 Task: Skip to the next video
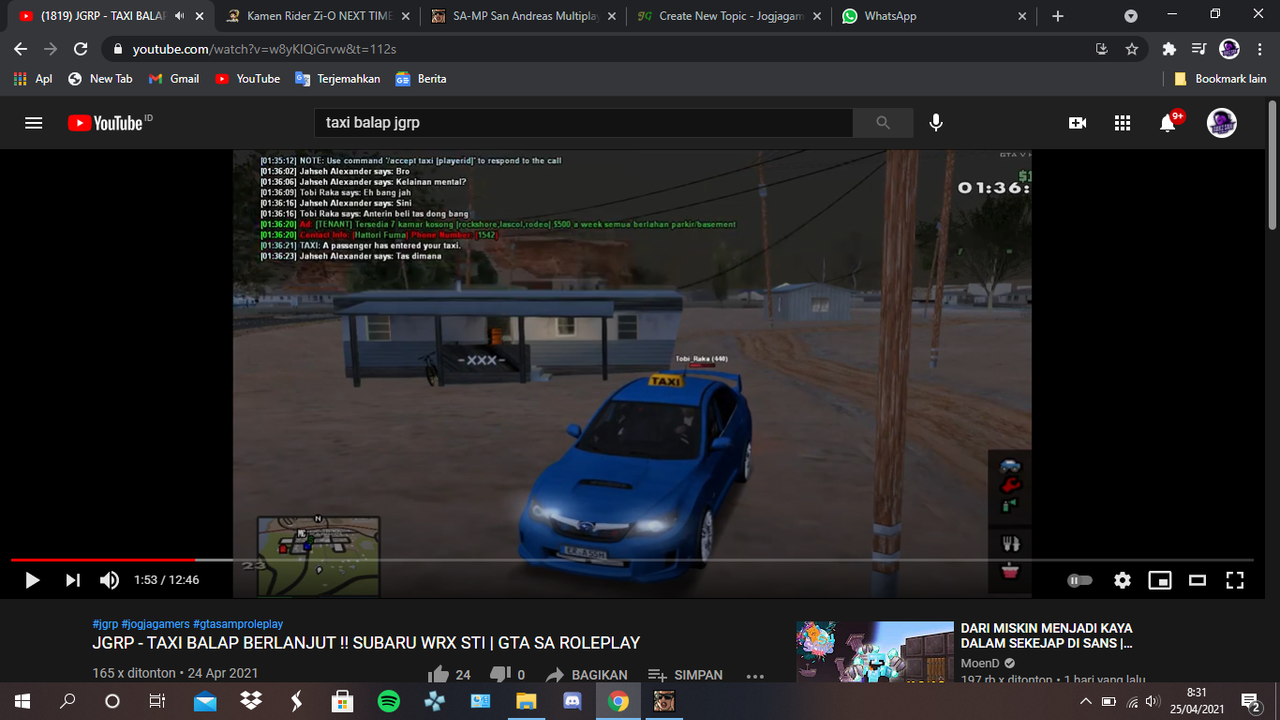(x=73, y=580)
